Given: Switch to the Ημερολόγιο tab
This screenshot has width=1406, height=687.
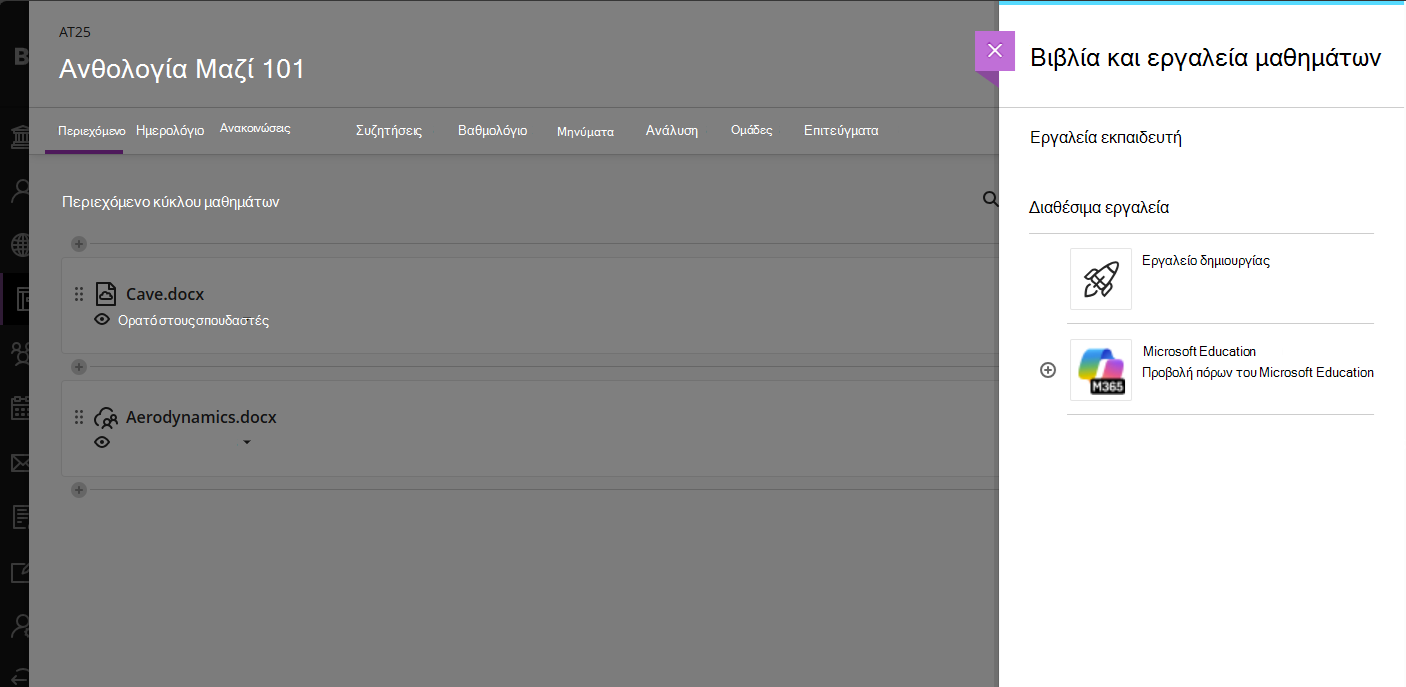Looking at the screenshot, I should 170,130.
